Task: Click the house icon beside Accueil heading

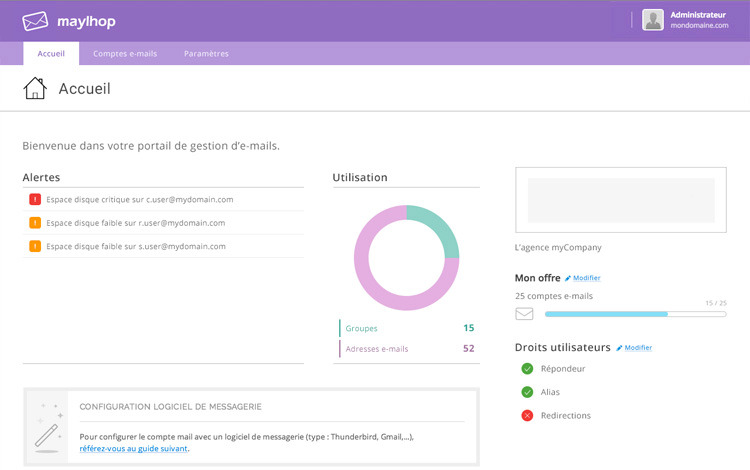Action: tap(35, 88)
